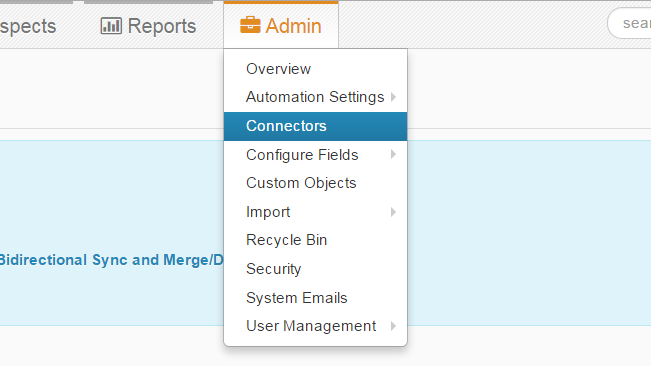Choose Connectors in the Admin menu
The width and height of the screenshot is (651, 366).
tap(315, 126)
